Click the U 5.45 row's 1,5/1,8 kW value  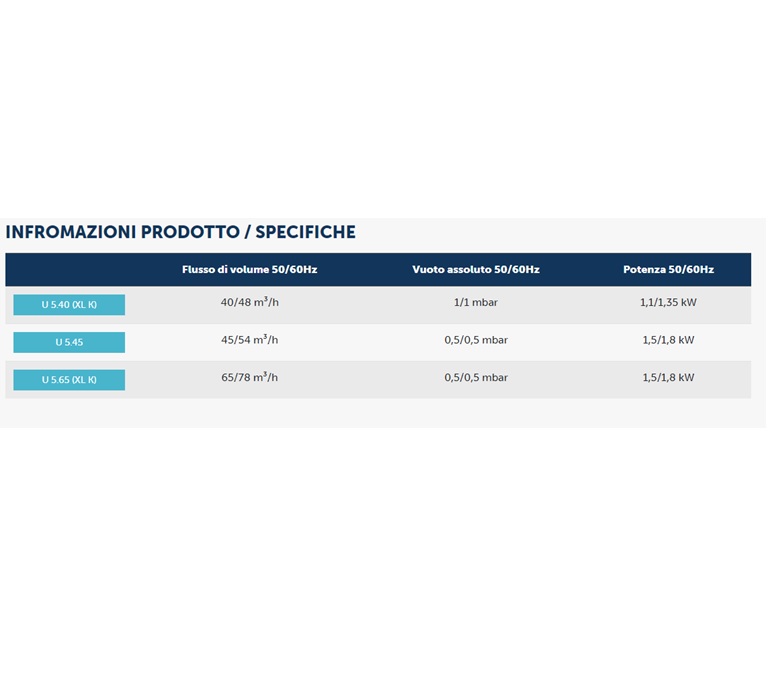[668, 340]
